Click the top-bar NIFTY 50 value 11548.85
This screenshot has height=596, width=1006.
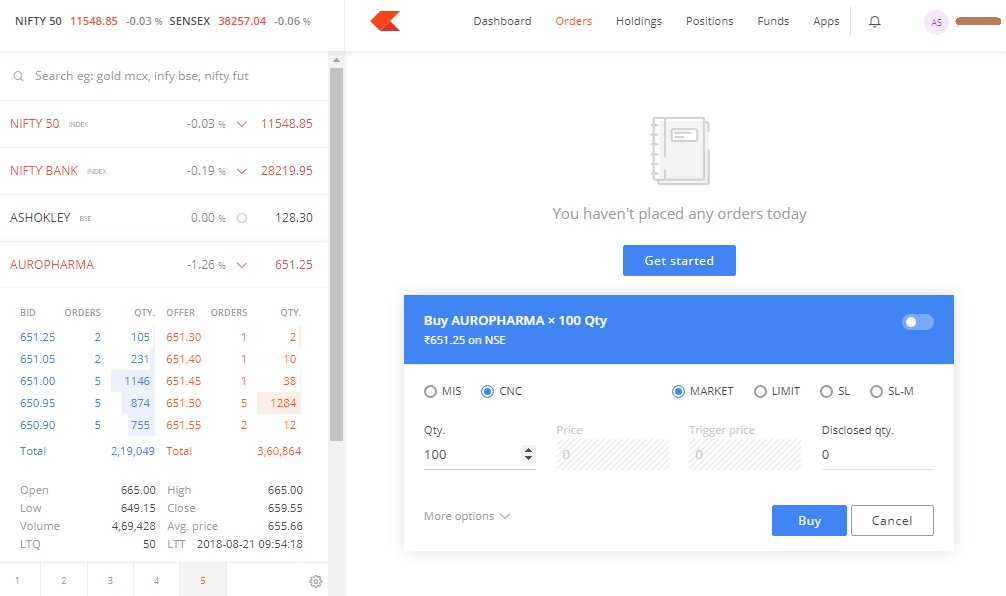click(x=94, y=21)
